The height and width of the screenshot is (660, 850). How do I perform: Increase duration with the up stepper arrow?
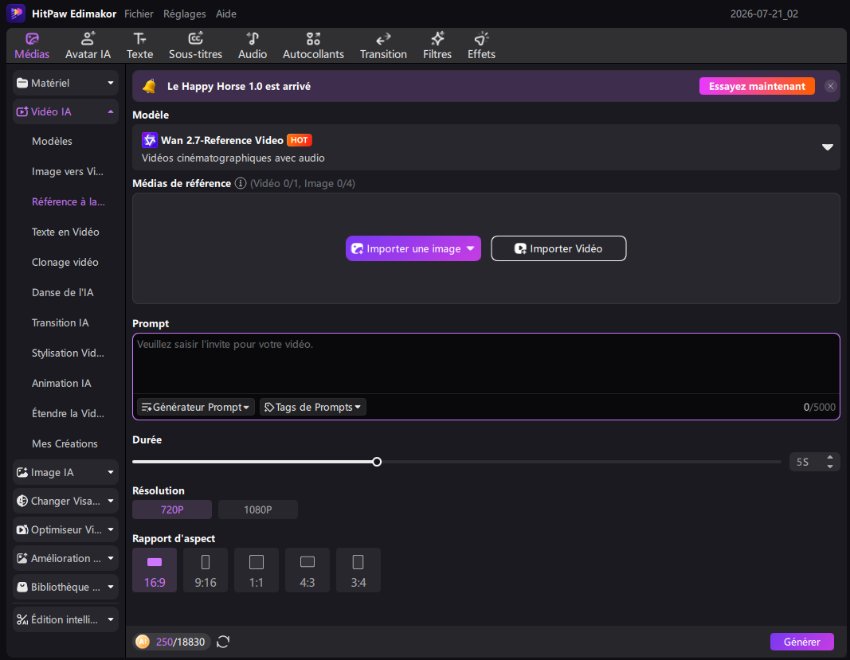coord(830,457)
